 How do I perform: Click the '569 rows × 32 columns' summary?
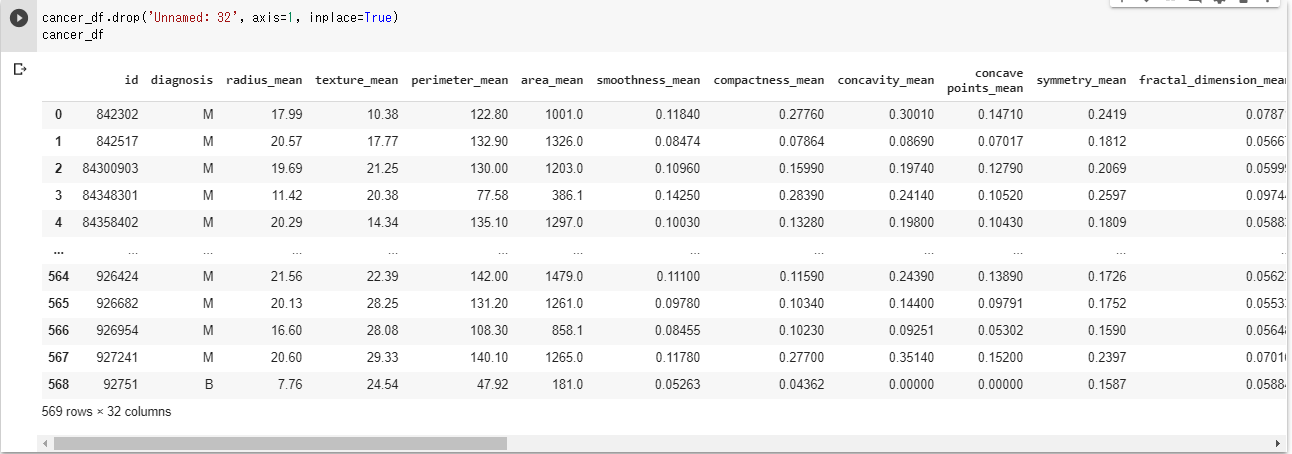pos(107,411)
